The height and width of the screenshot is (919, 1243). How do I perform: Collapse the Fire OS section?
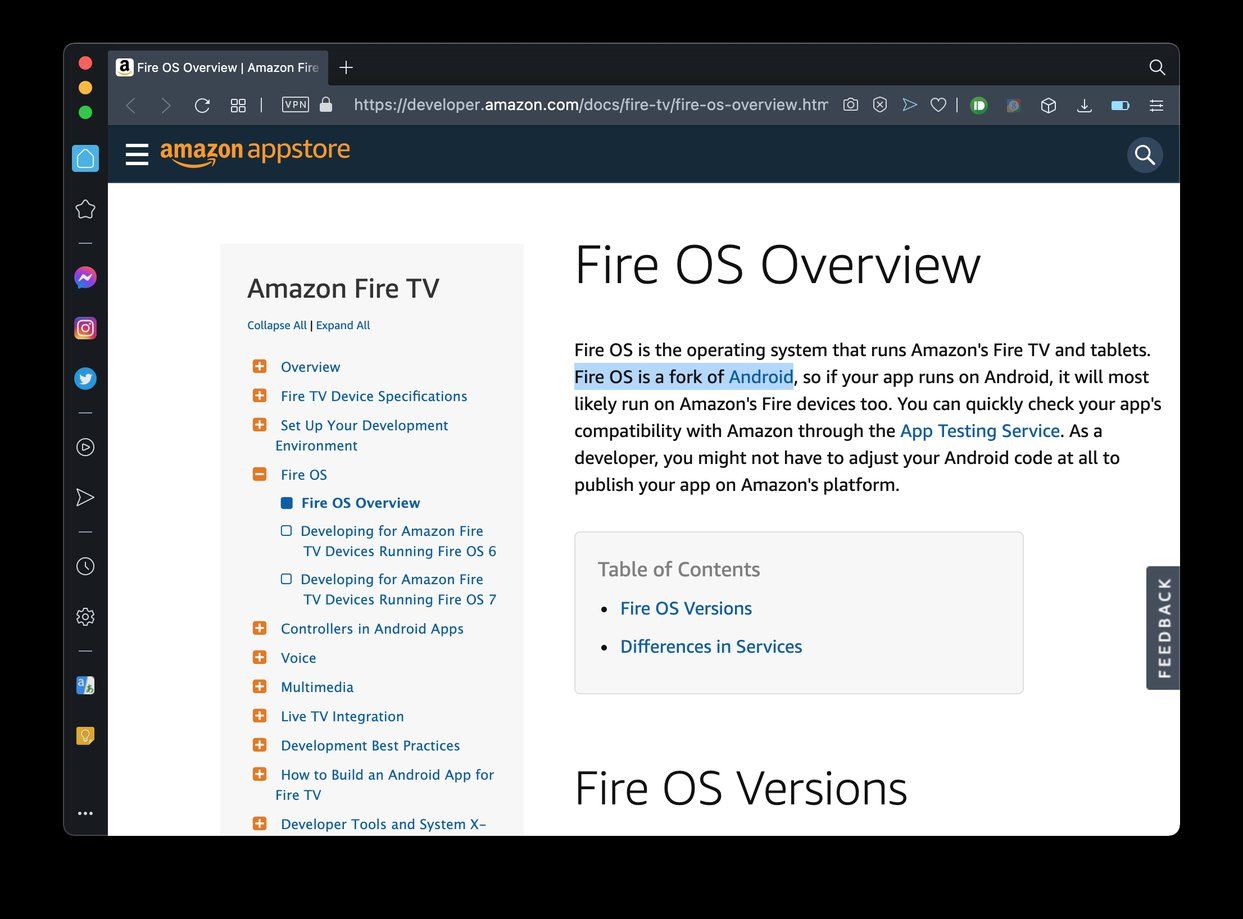point(259,474)
